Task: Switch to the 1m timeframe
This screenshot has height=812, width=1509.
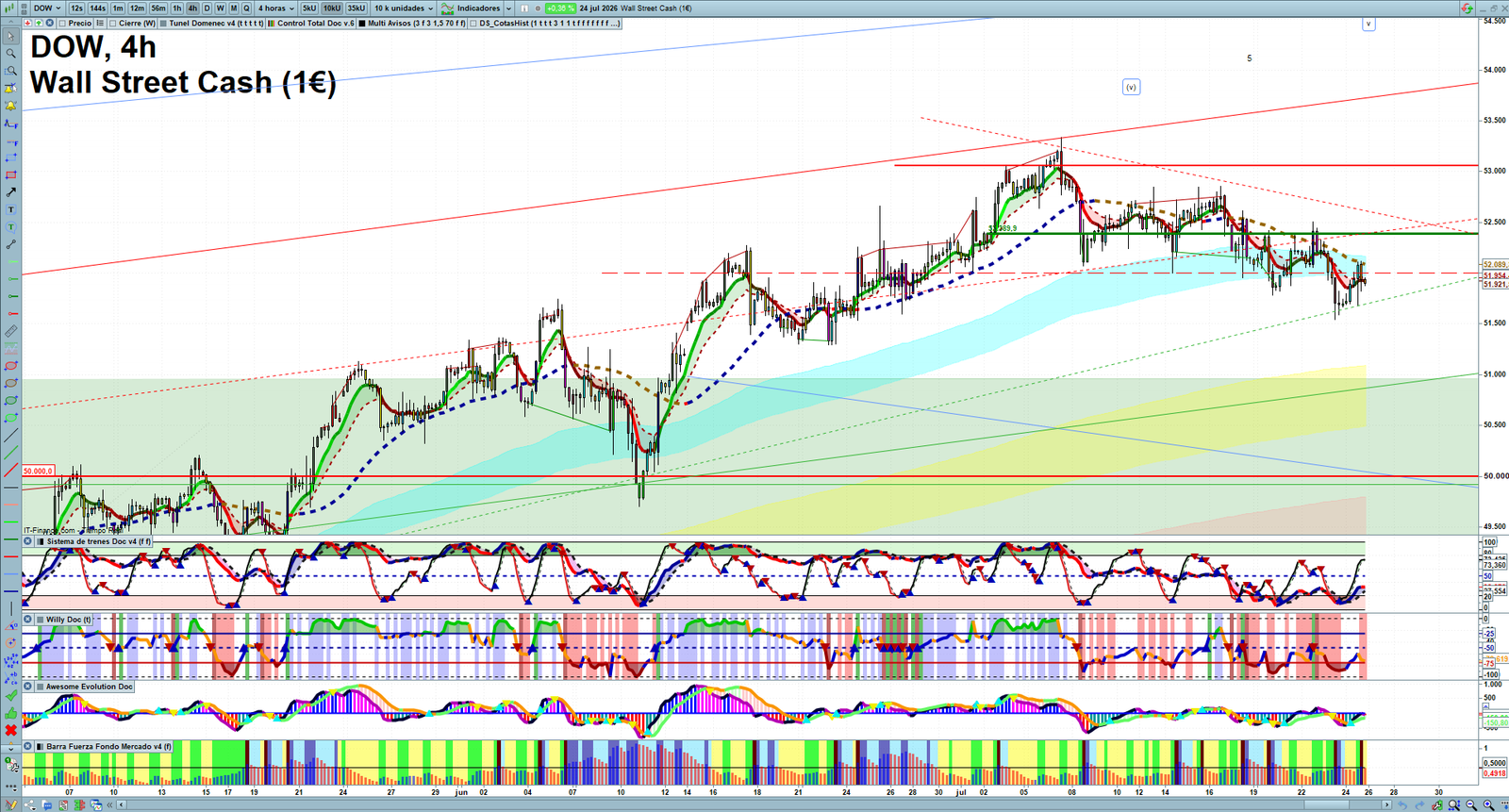Action: coord(118,8)
